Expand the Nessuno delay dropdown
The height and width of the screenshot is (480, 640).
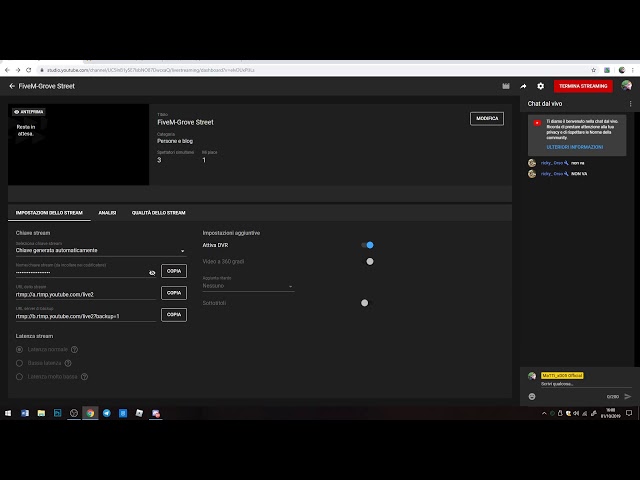point(248,286)
